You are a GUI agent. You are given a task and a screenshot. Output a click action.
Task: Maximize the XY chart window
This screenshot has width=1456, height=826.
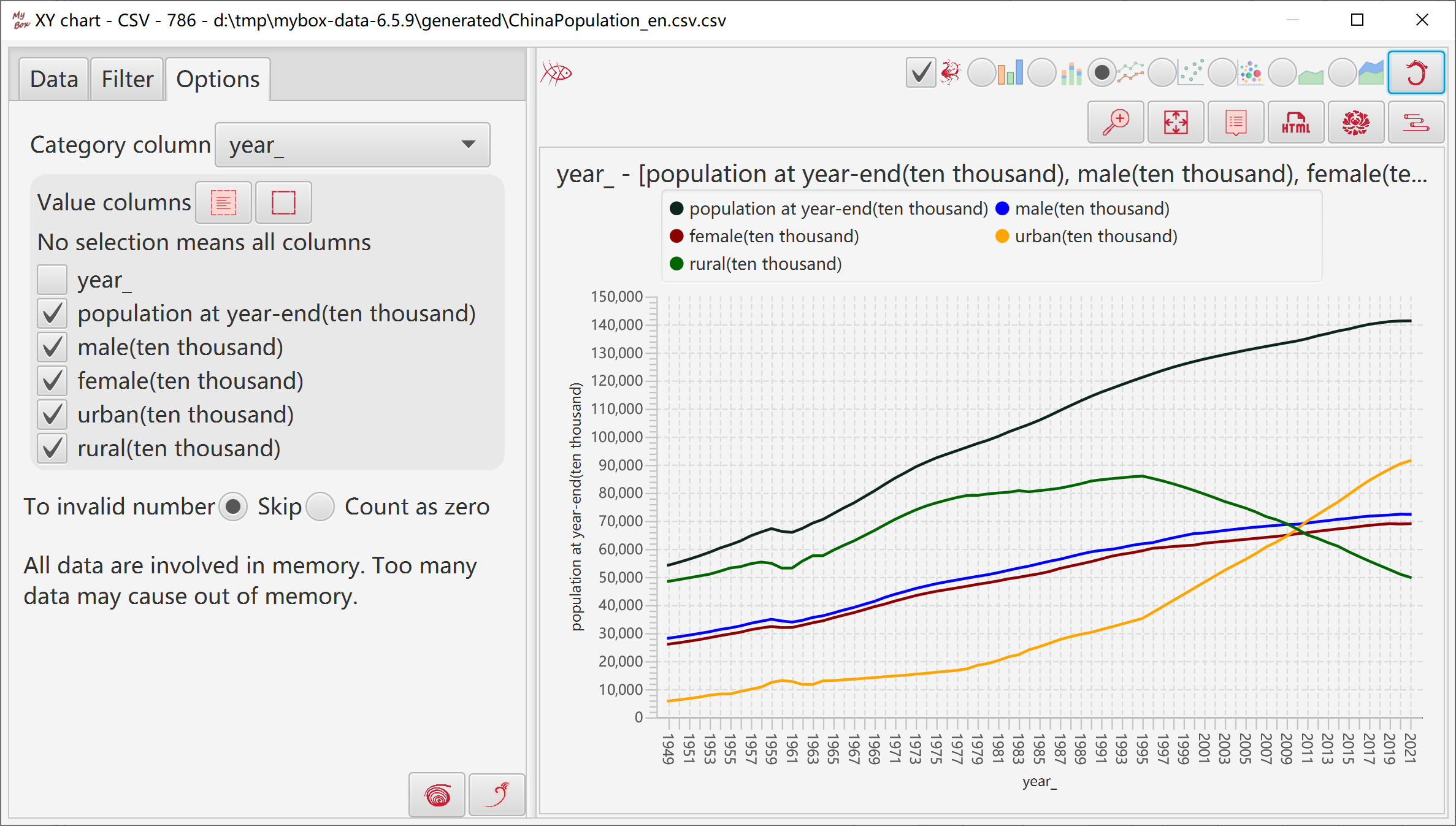(1357, 20)
